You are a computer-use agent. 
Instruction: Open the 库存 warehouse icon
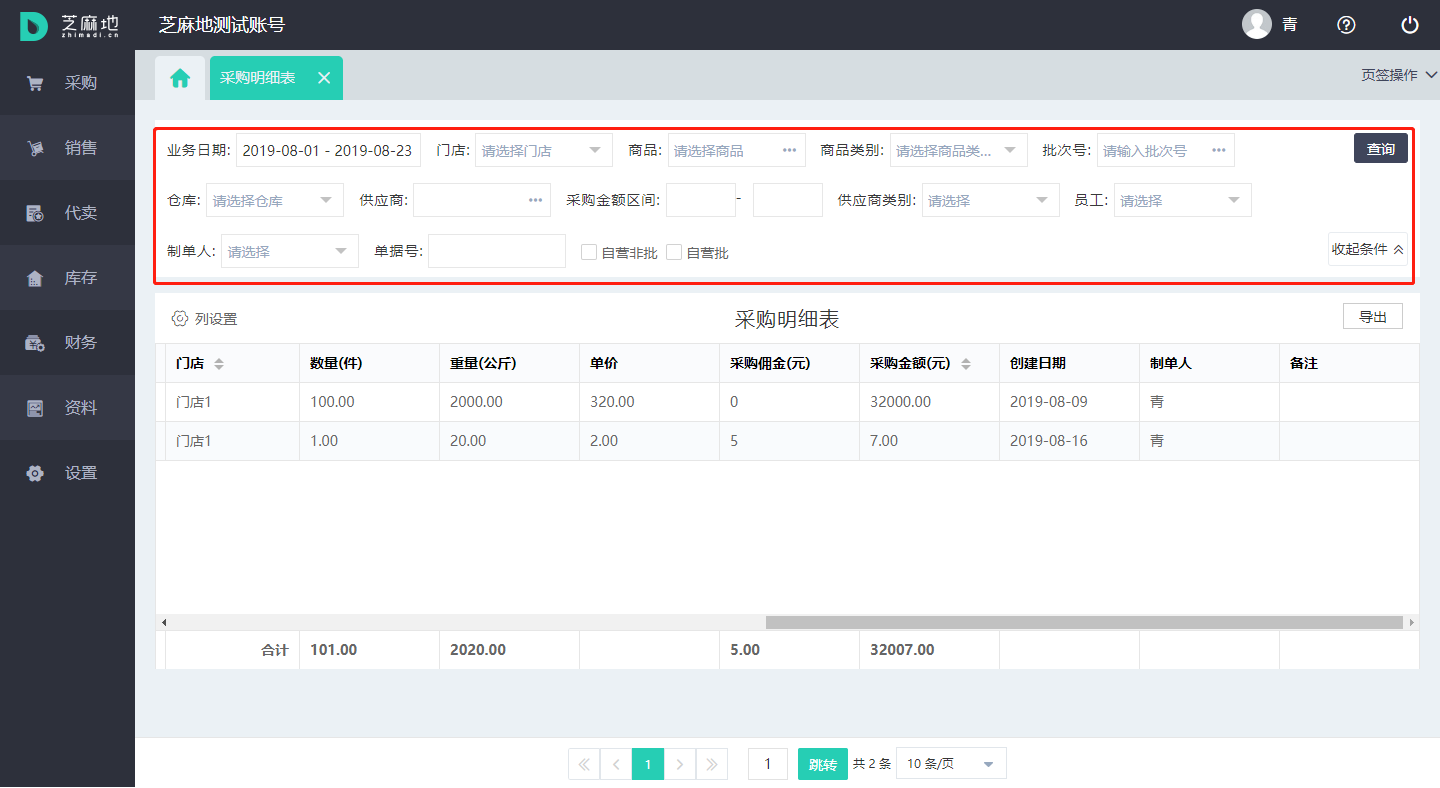coord(35,278)
